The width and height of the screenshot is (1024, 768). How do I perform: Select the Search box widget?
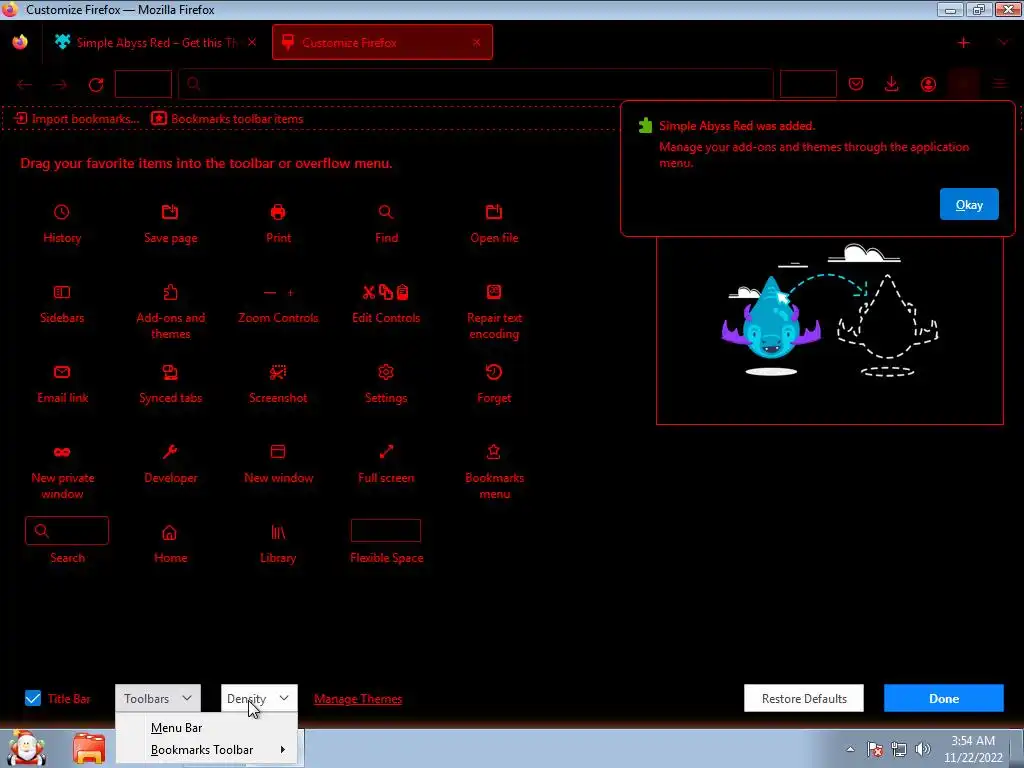tap(67, 530)
